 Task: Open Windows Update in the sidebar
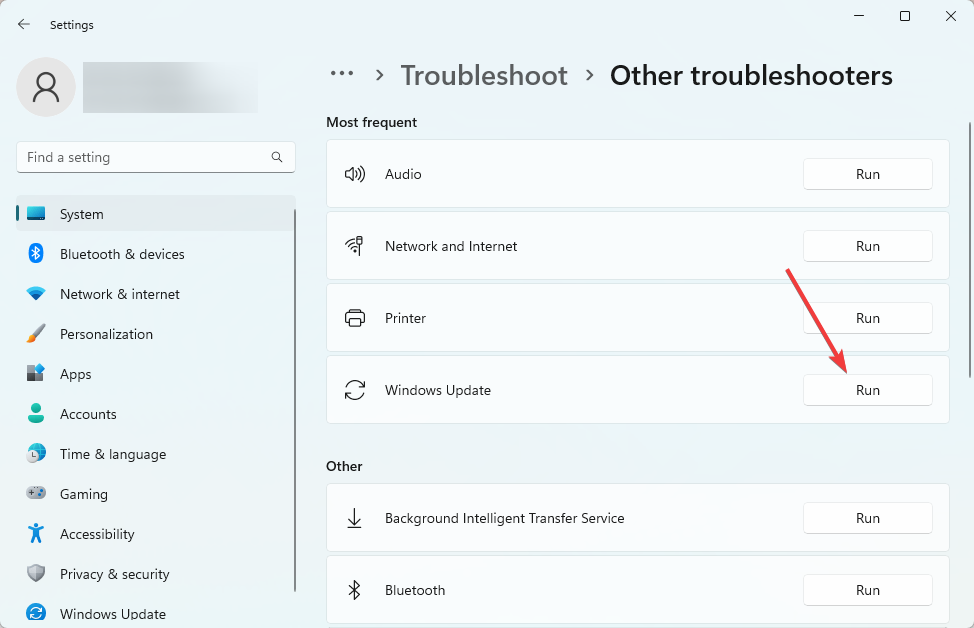[155, 613]
